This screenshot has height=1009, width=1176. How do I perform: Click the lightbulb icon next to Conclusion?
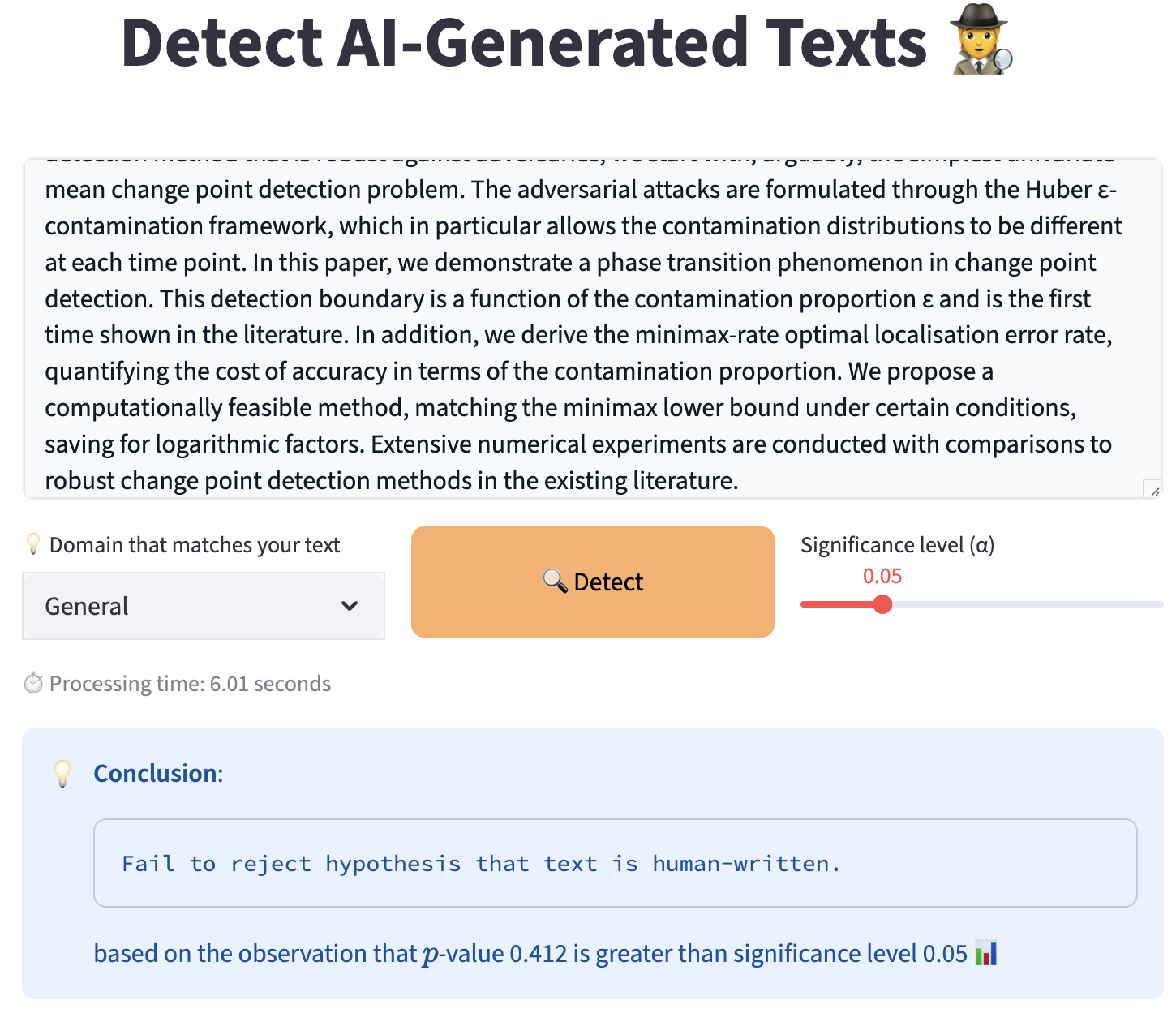coord(62,774)
